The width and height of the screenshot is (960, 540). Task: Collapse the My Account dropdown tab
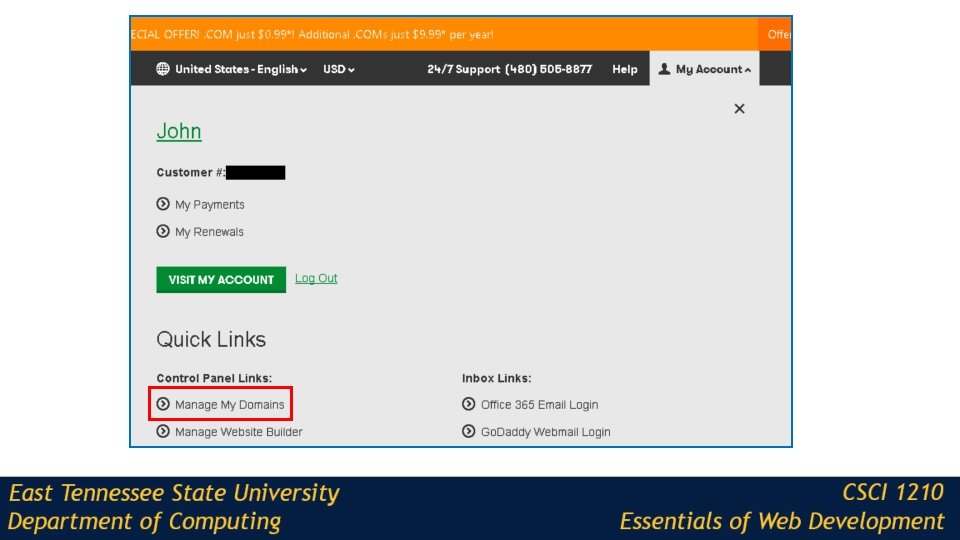pos(704,69)
